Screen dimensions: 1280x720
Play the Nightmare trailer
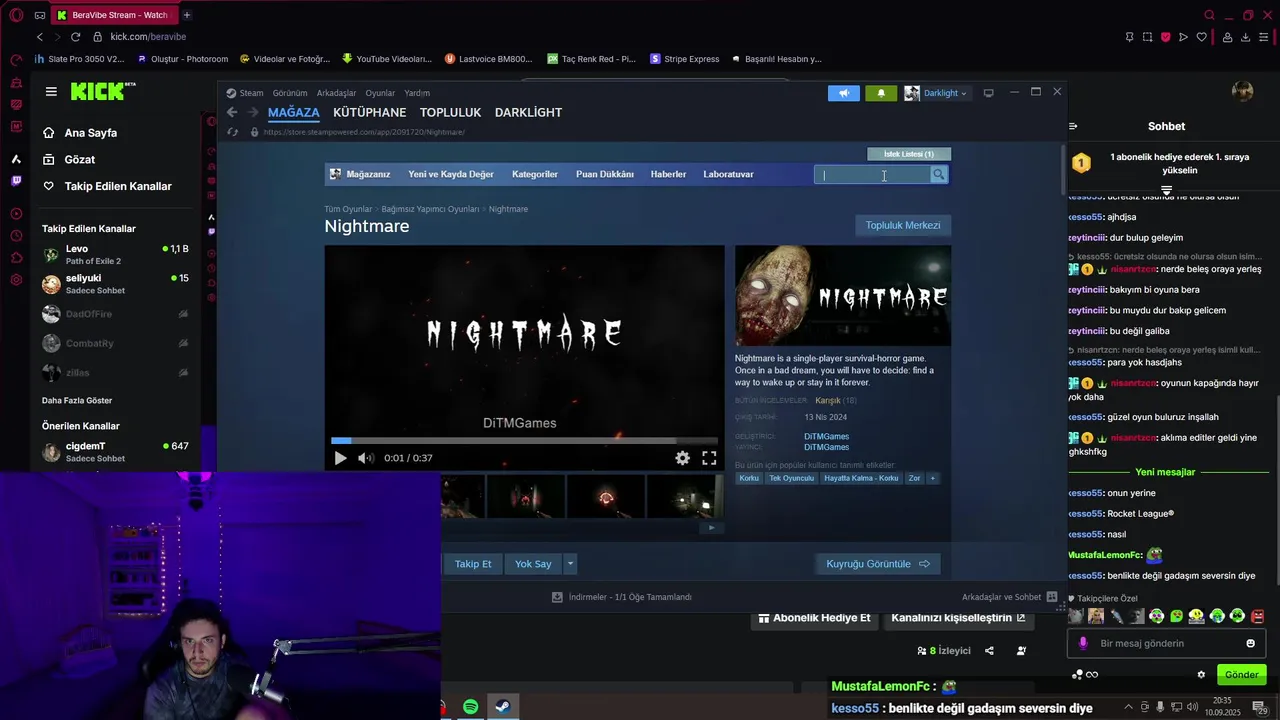340,458
